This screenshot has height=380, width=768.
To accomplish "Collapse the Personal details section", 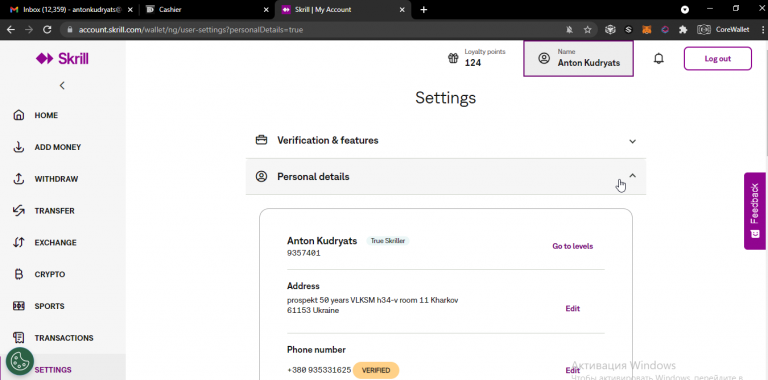I will click(x=446, y=176).
